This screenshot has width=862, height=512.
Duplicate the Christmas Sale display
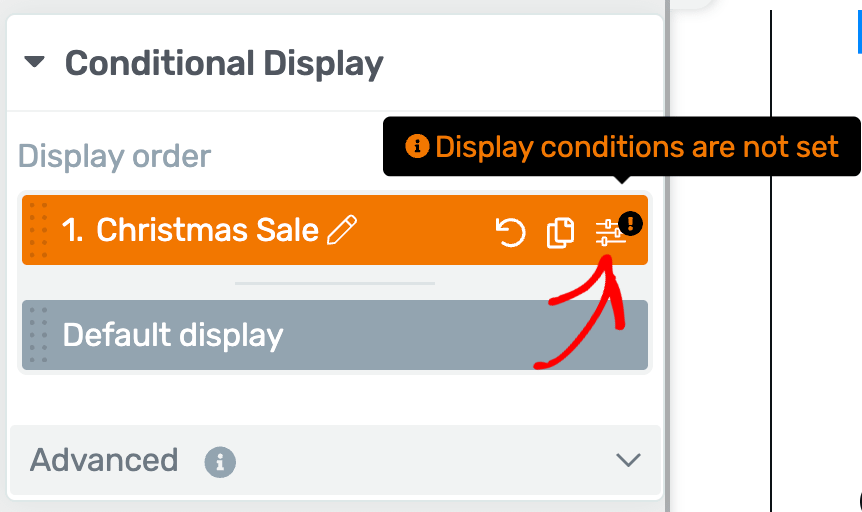(x=560, y=232)
